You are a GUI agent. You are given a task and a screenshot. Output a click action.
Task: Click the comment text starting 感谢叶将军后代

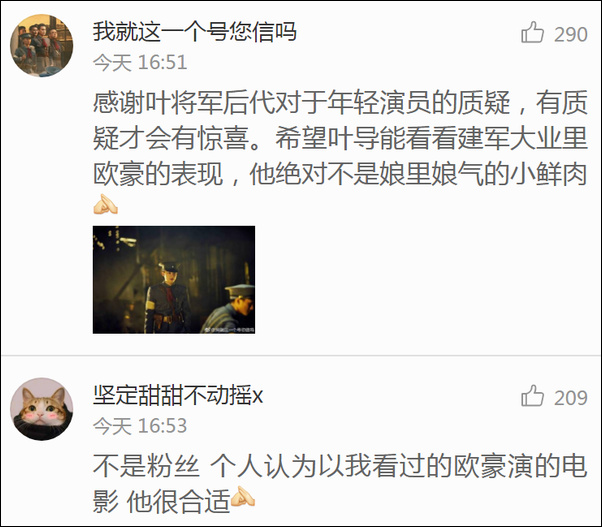click(340, 138)
